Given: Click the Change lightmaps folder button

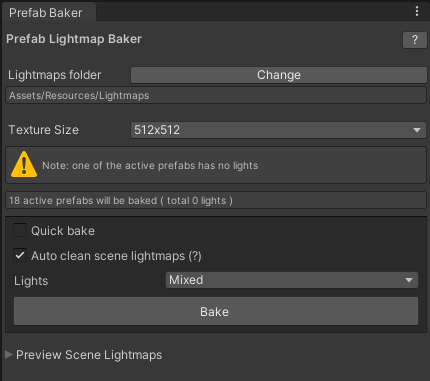Looking at the screenshot, I should click(x=279, y=75).
